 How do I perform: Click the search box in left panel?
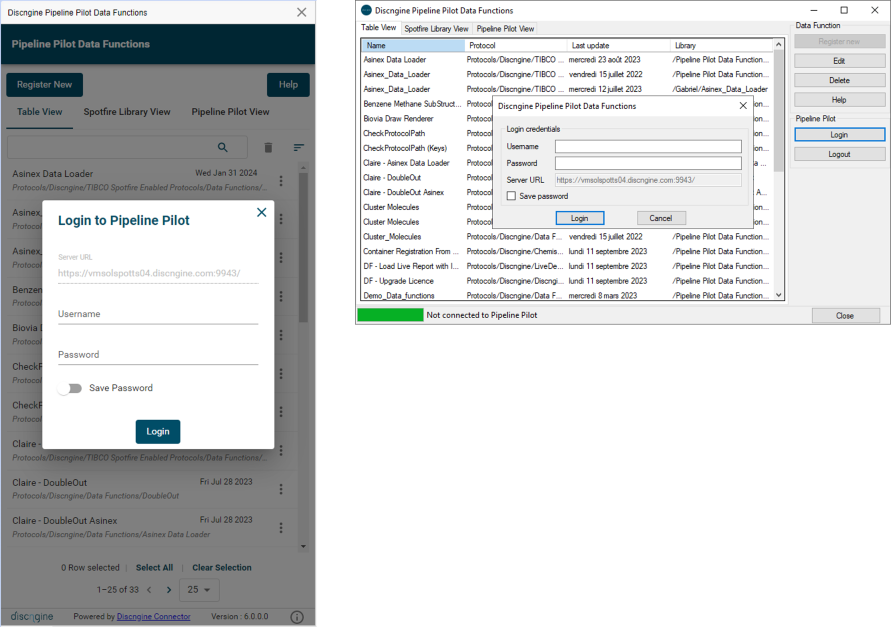click(x=127, y=147)
